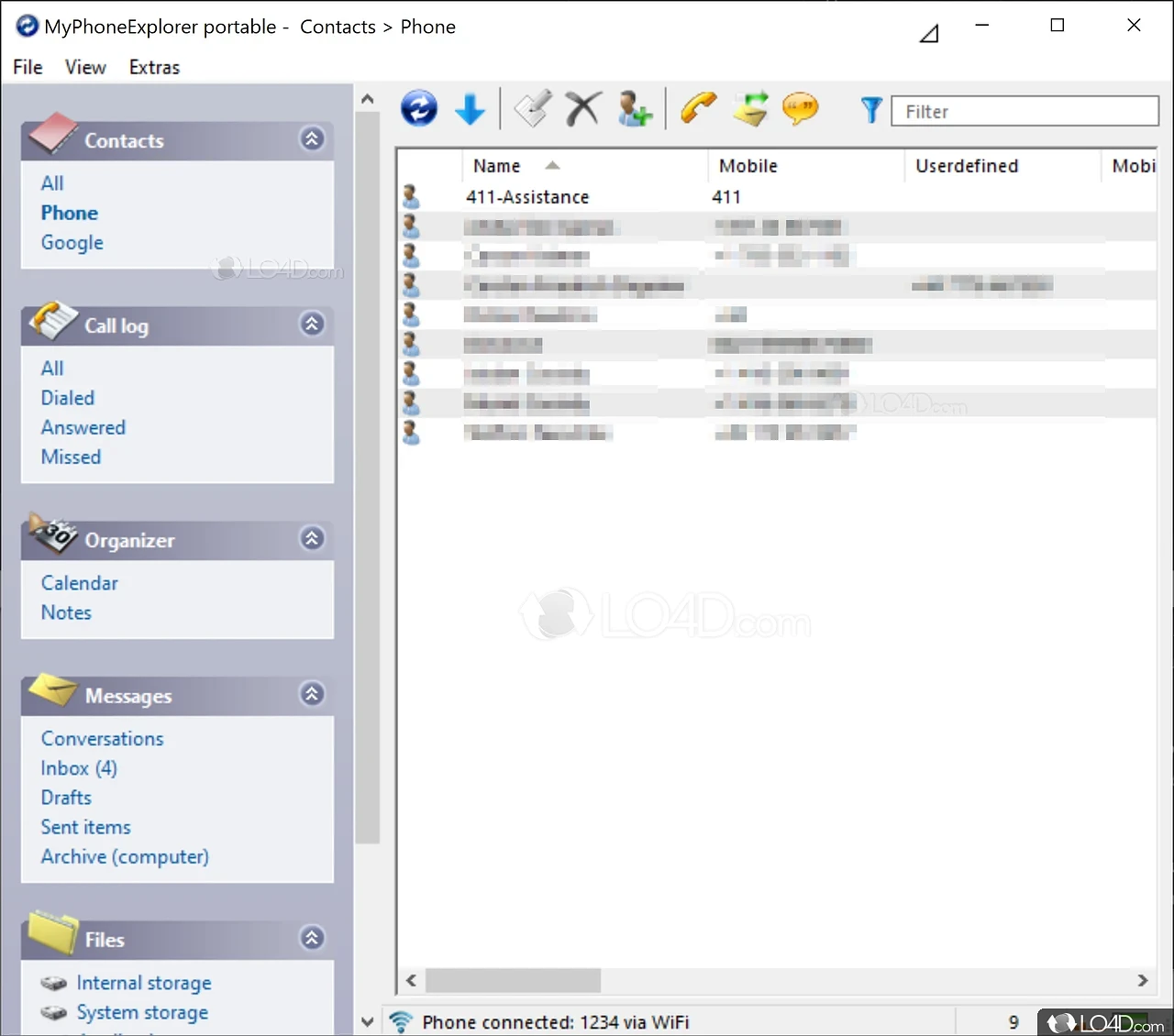Select the edit contact pencil icon

(x=532, y=108)
